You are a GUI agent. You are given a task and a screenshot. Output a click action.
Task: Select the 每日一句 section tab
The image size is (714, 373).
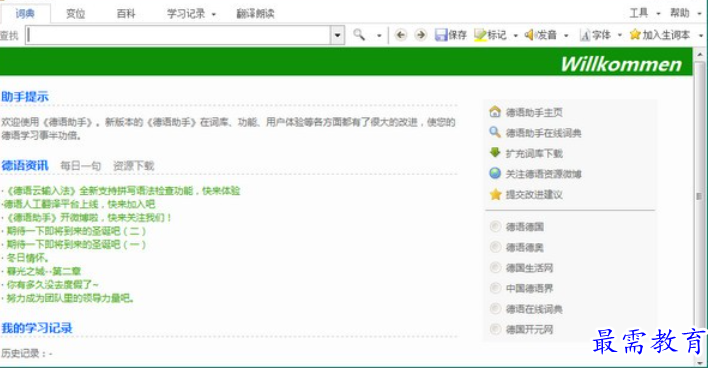(81, 166)
